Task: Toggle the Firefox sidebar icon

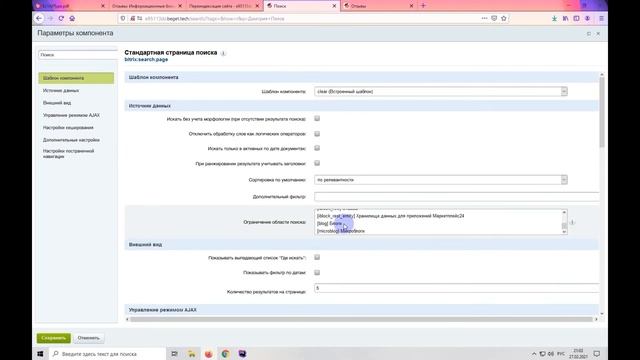Action: (576, 18)
